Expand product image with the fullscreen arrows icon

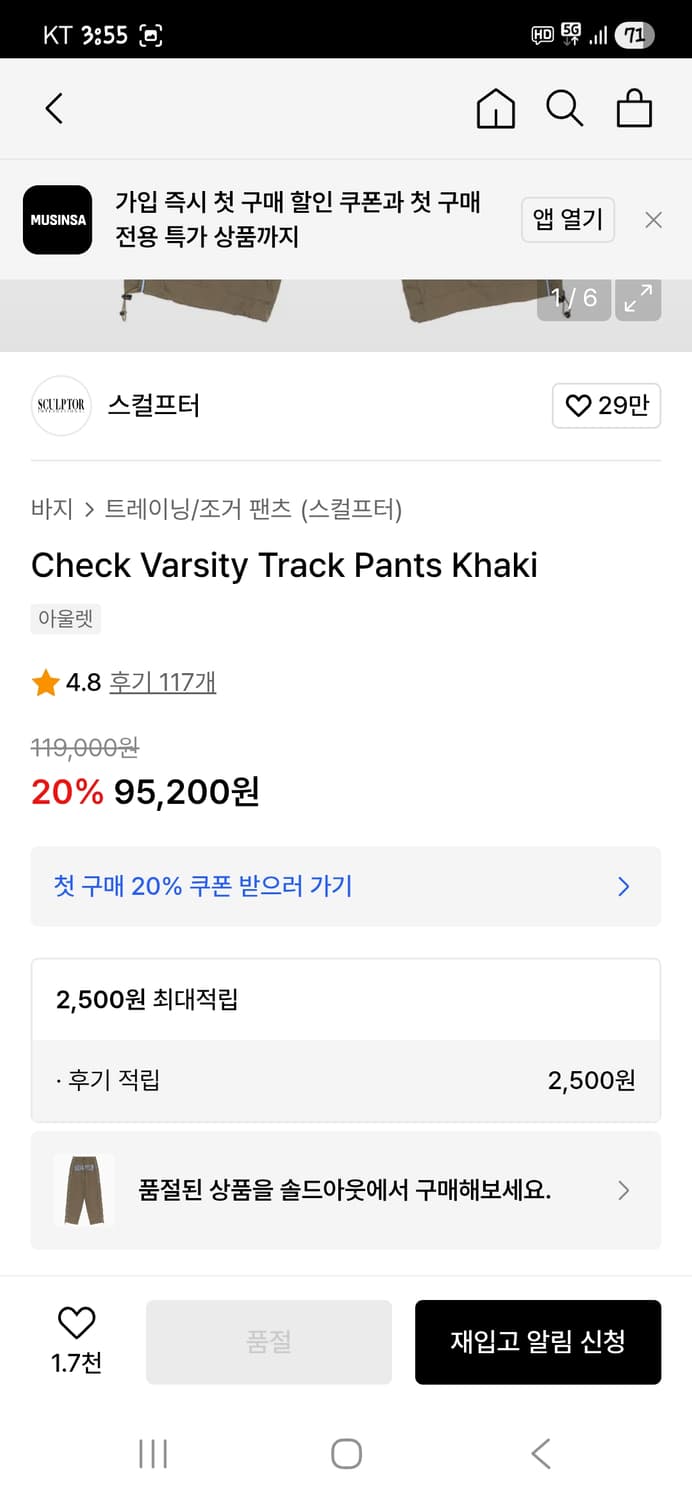point(638,298)
